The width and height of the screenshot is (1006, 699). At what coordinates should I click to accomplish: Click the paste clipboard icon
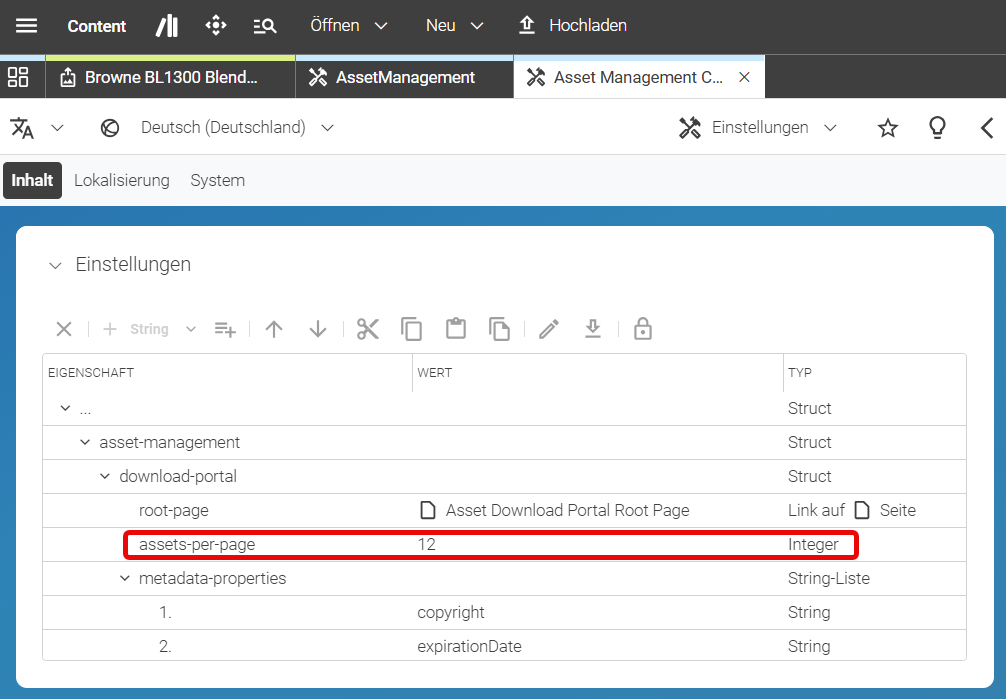[456, 329]
